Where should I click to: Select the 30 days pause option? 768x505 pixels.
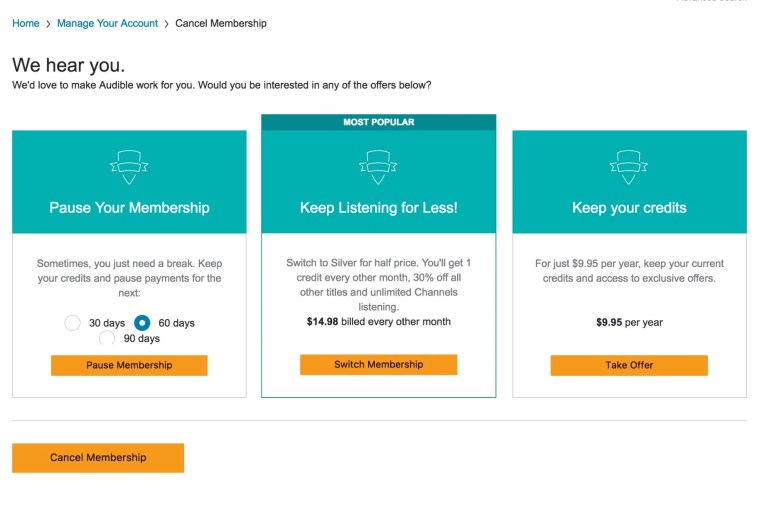click(72, 323)
